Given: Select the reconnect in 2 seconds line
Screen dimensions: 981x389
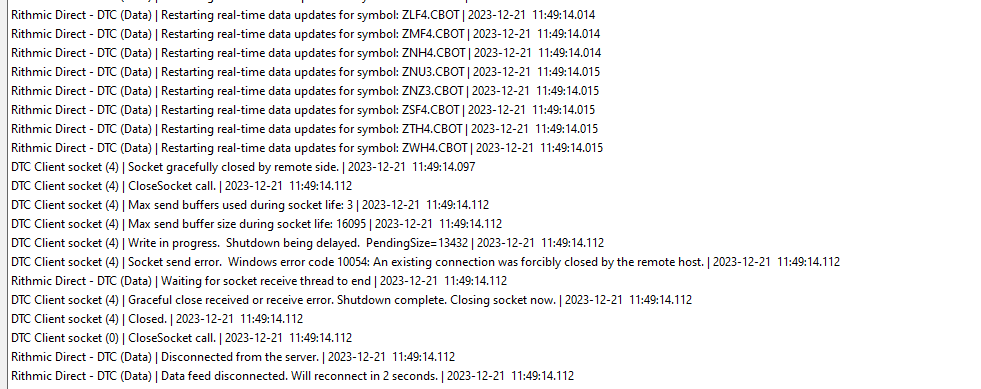Looking at the screenshot, I should [292, 376].
